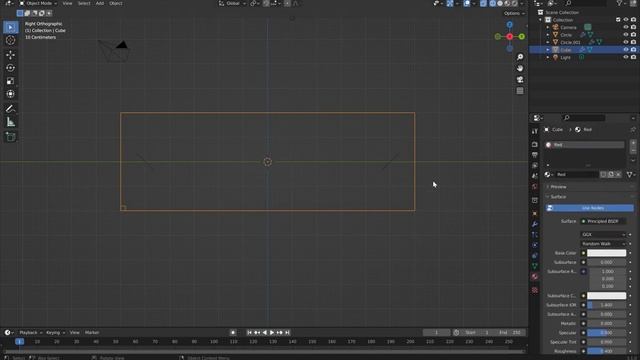The height and width of the screenshot is (360, 640).
Task: Jump to the timeline start frame
Action: click(249, 333)
